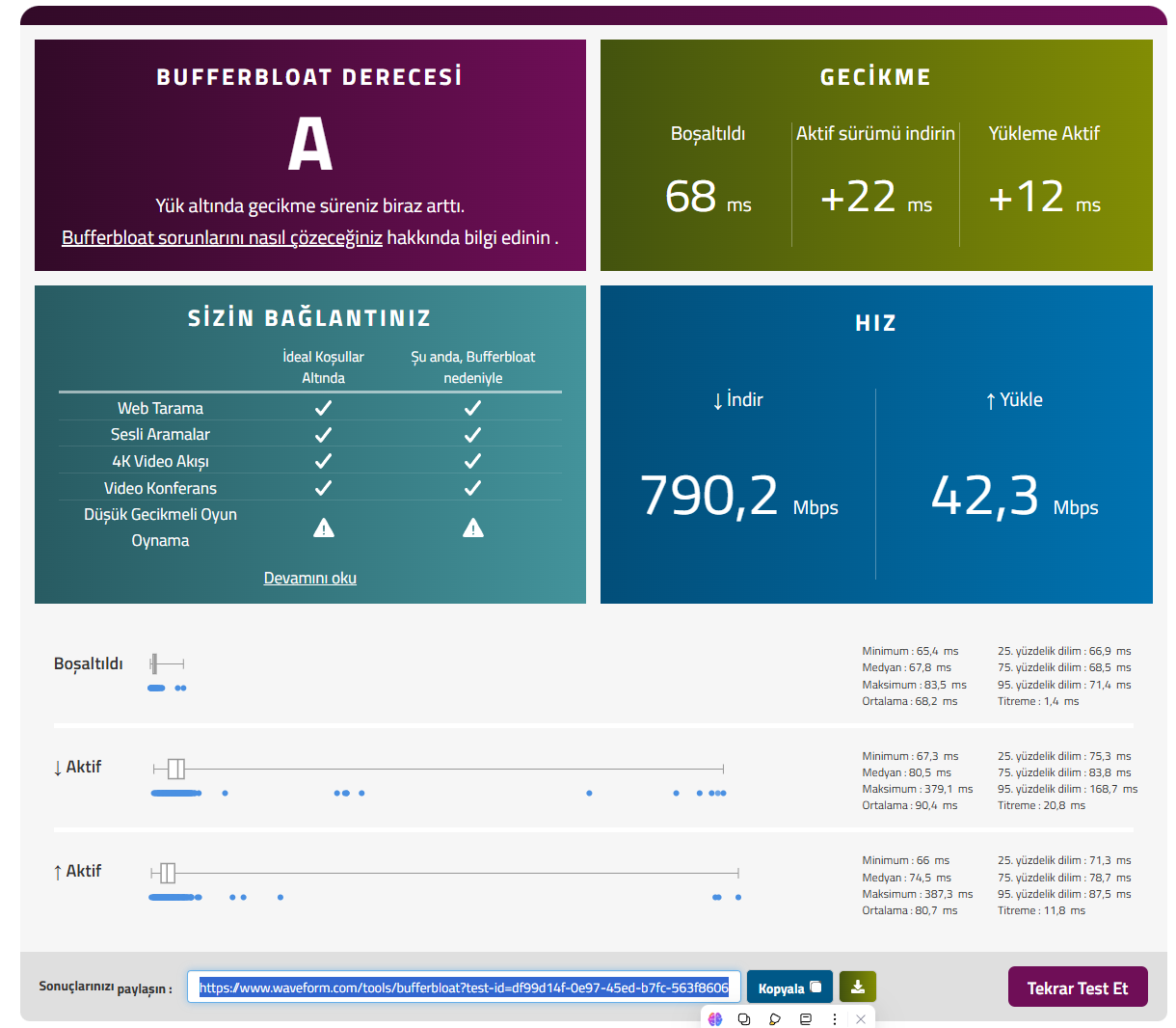Click the Video Konferans row label
The width and height of the screenshot is (1176, 1028).
[x=160, y=488]
